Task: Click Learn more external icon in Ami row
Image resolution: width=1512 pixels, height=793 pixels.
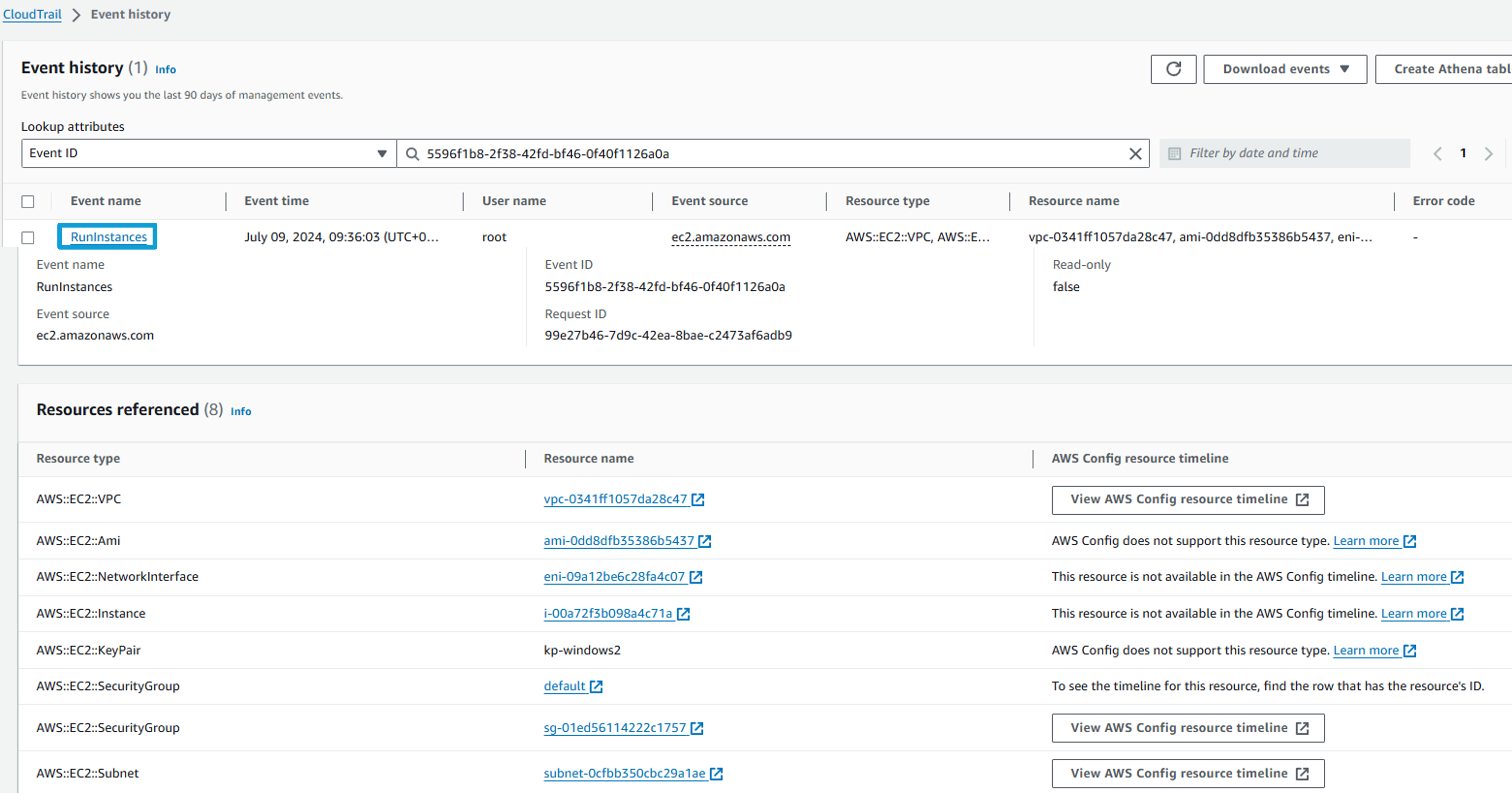Action: (x=1410, y=541)
